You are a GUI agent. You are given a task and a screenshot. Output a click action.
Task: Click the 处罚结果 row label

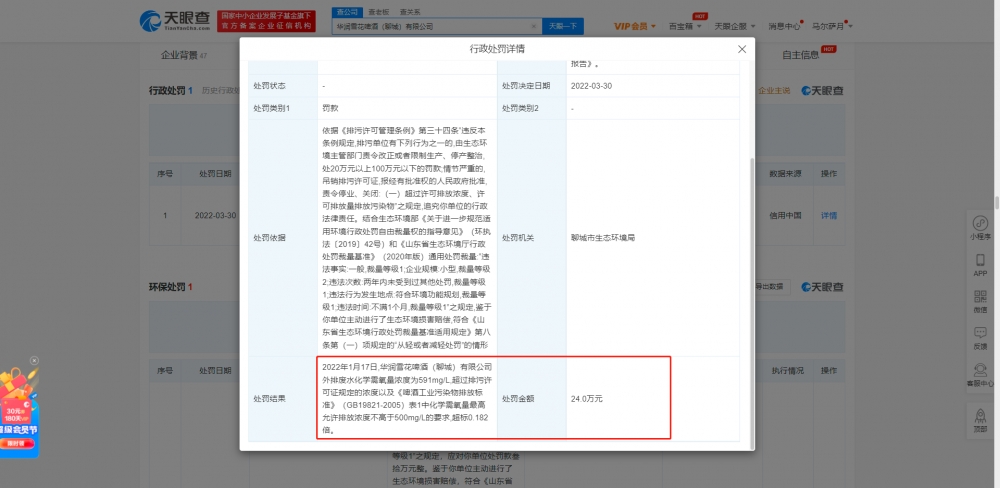coord(269,399)
